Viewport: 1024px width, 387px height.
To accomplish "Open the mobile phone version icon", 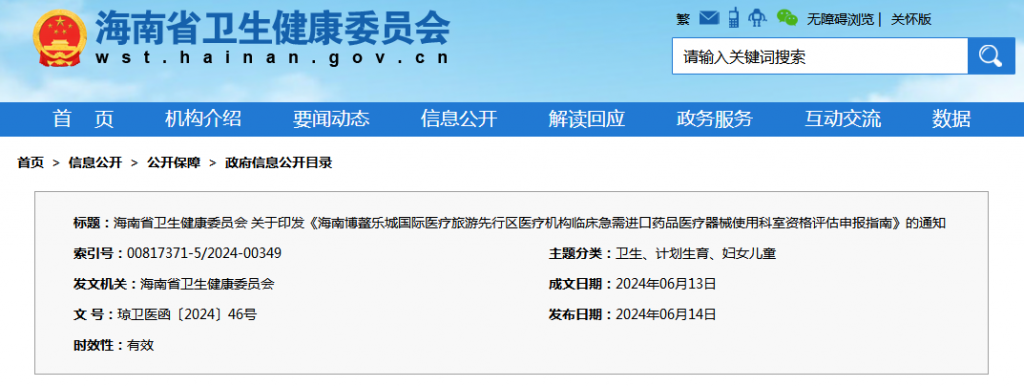I will (x=733, y=18).
